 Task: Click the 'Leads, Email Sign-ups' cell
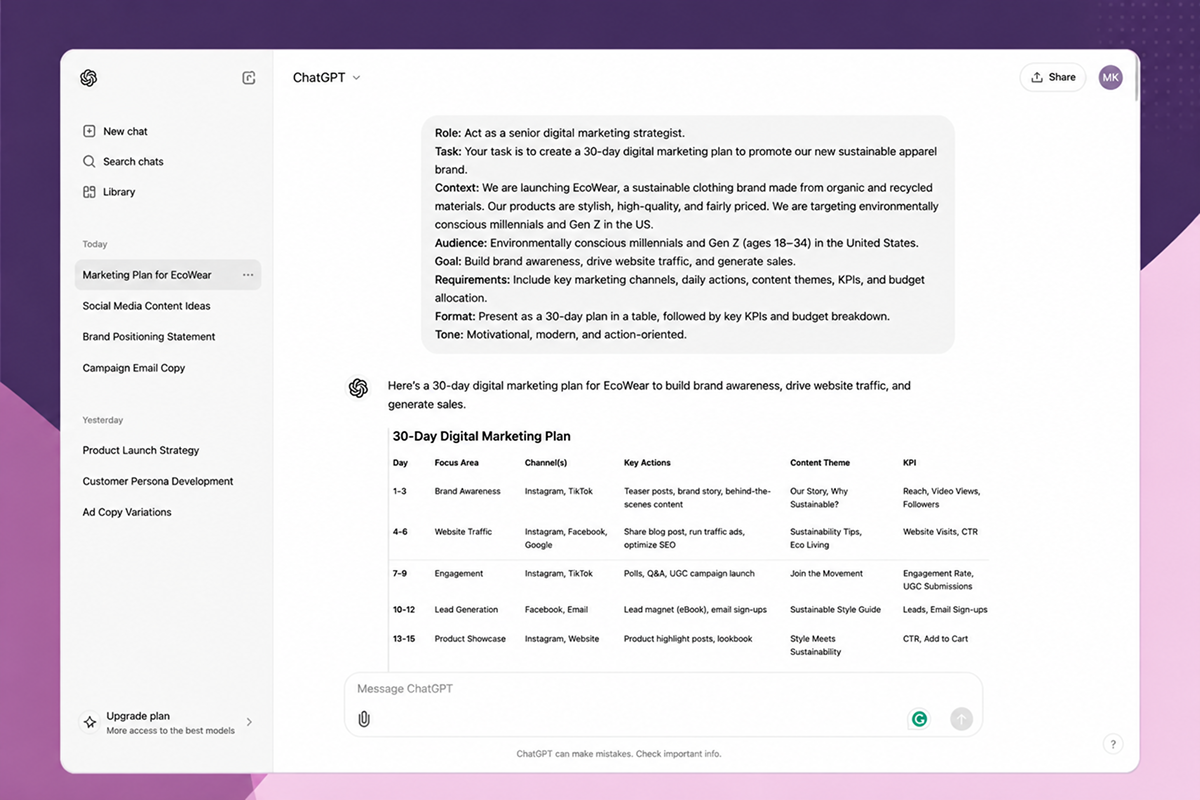click(x=945, y=610)
